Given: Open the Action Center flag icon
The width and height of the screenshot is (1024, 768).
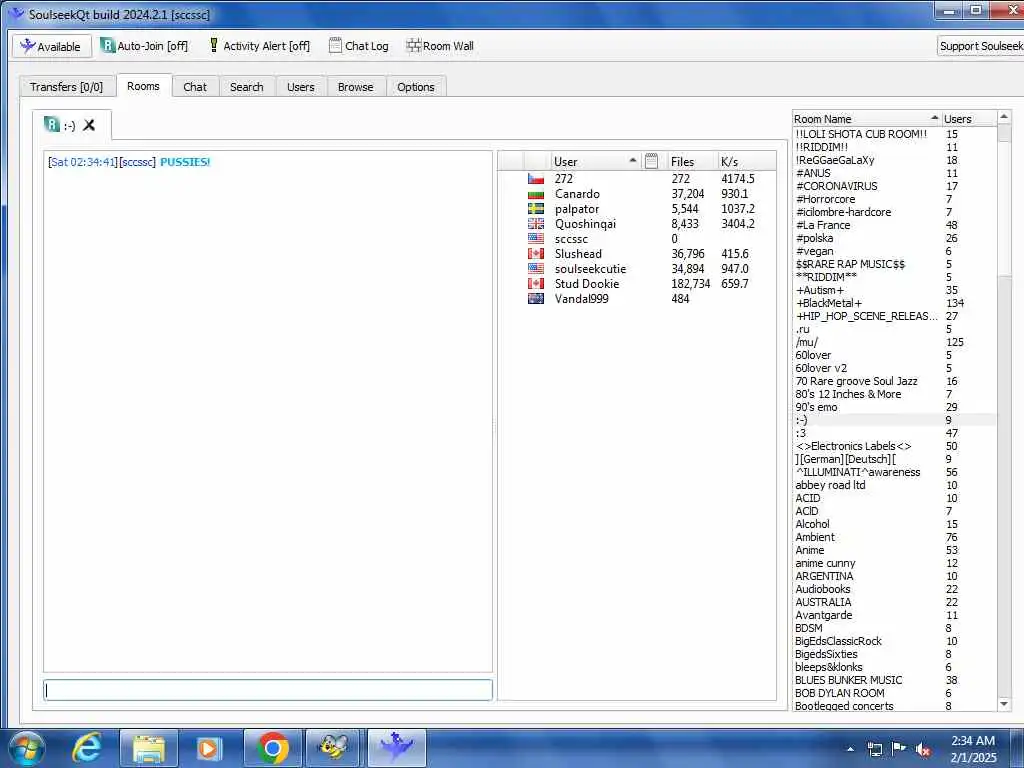Looking at the screenshot, I should (899, 749).
